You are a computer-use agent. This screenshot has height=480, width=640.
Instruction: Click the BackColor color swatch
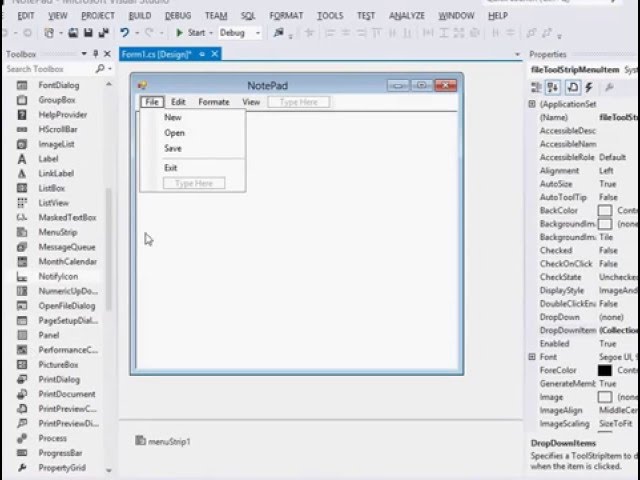(605, 211)
